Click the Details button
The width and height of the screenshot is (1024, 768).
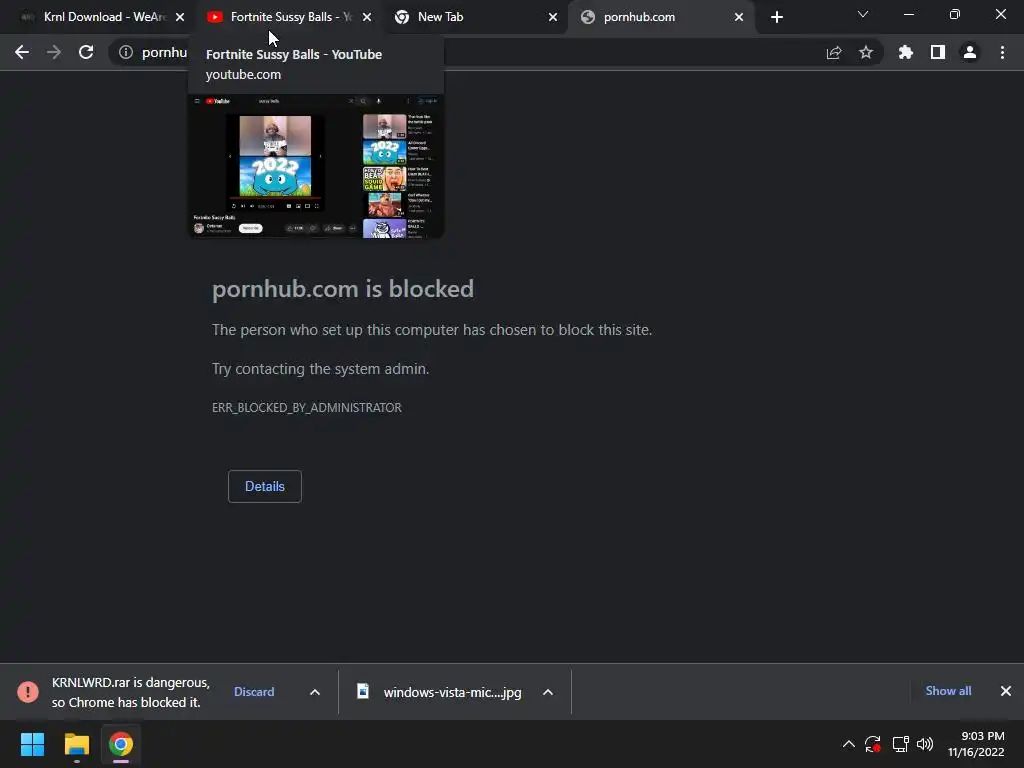click(x=264, y=487)
